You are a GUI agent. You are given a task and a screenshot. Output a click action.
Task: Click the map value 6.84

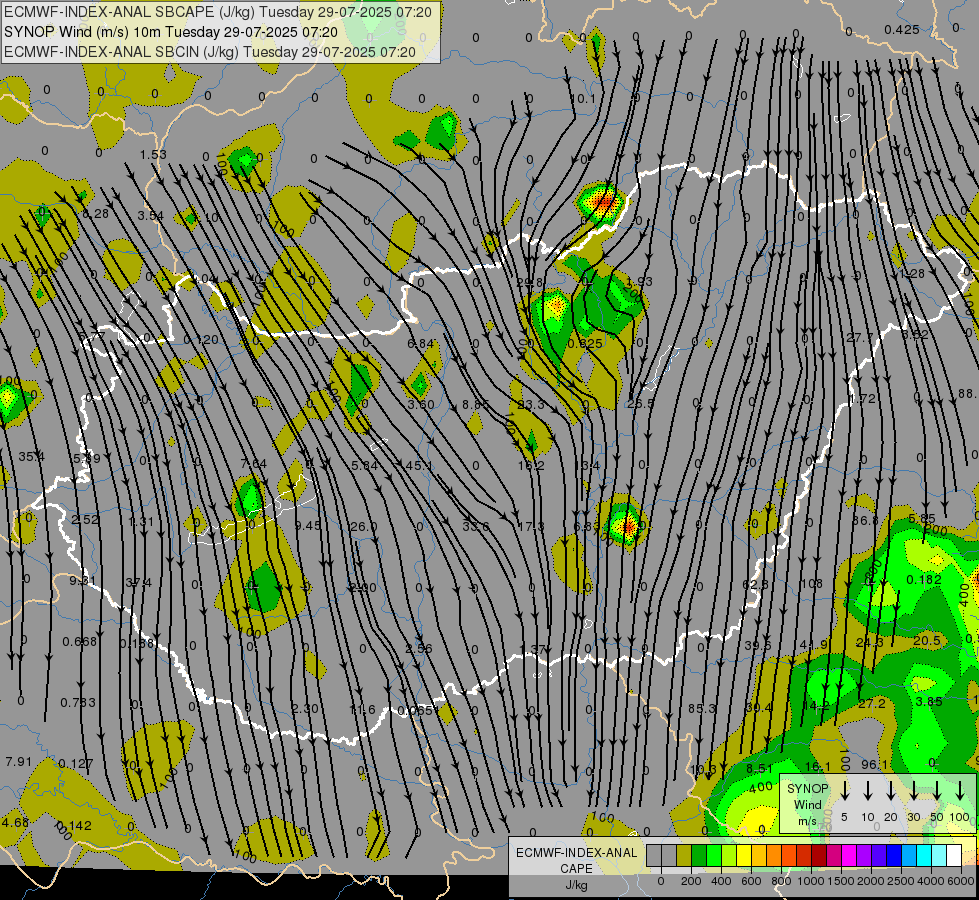click(x=420, y=344)
